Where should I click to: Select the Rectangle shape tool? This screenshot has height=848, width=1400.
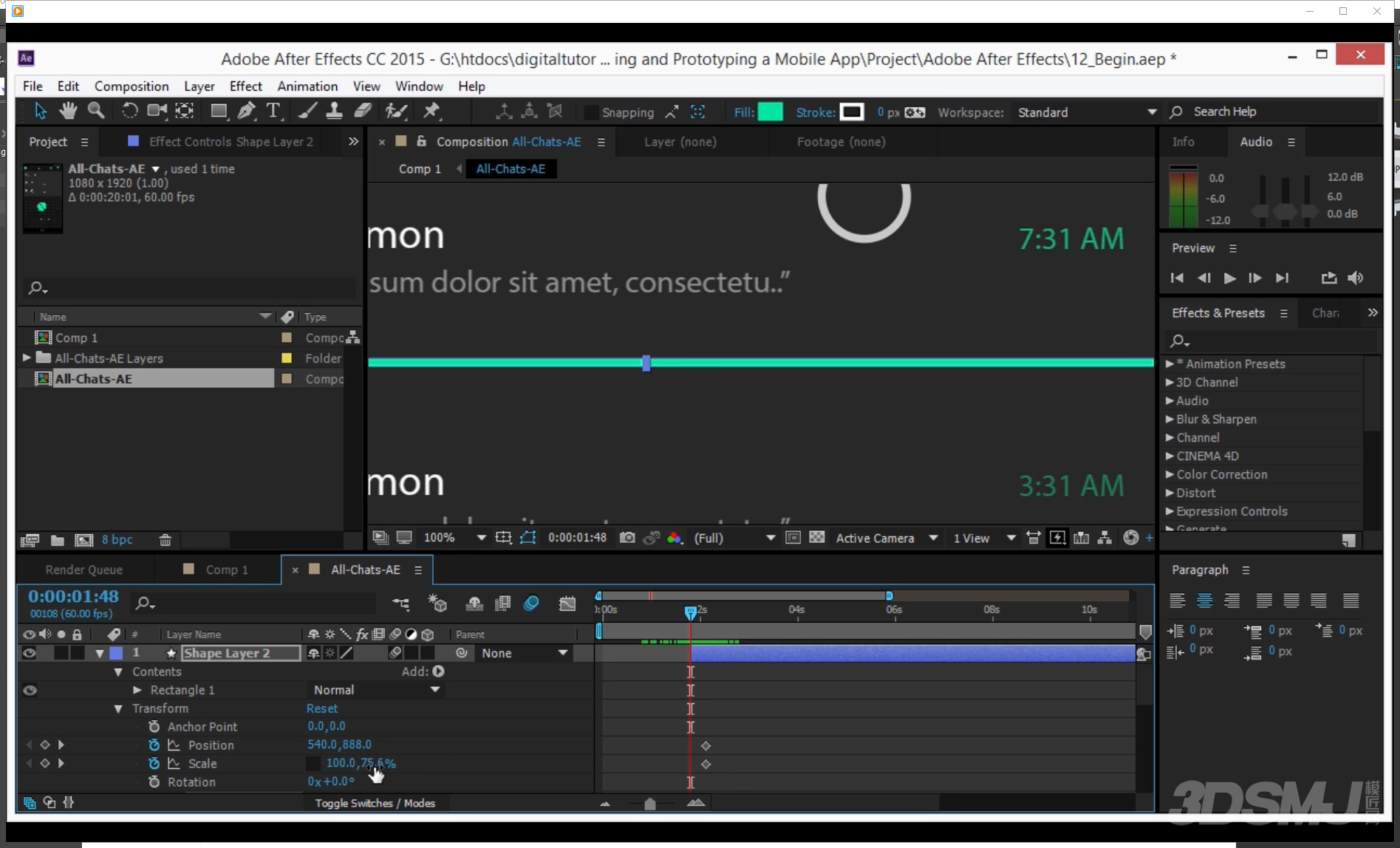click(x=219, y=111)
